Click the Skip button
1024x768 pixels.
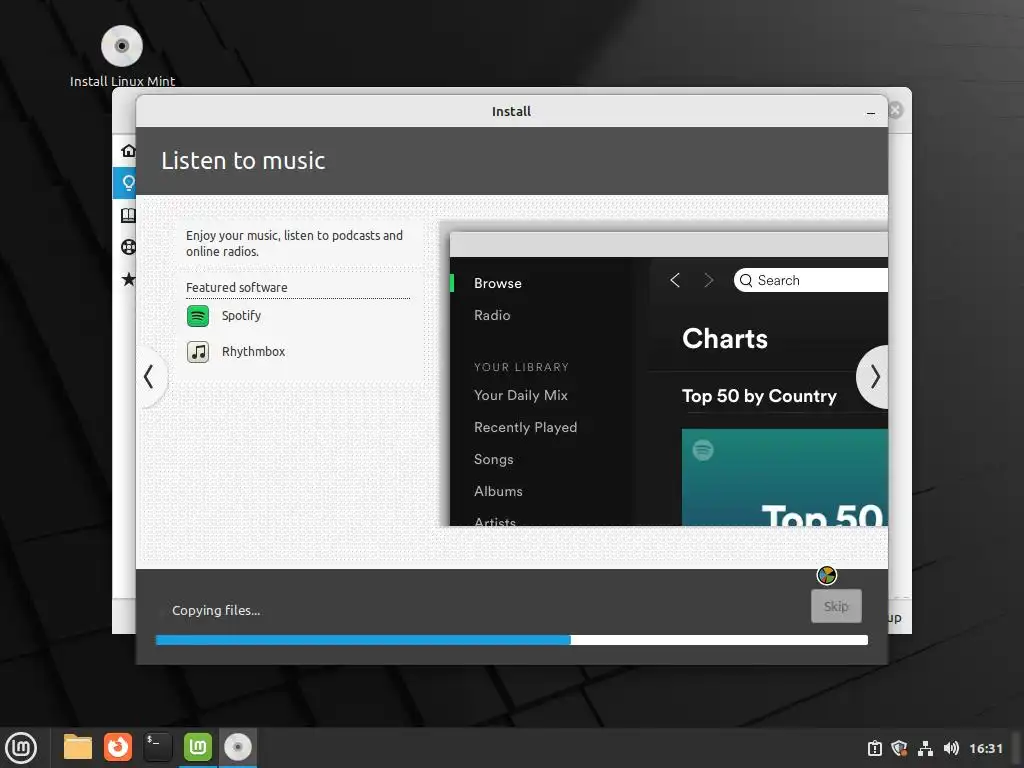tap(836, 606)
